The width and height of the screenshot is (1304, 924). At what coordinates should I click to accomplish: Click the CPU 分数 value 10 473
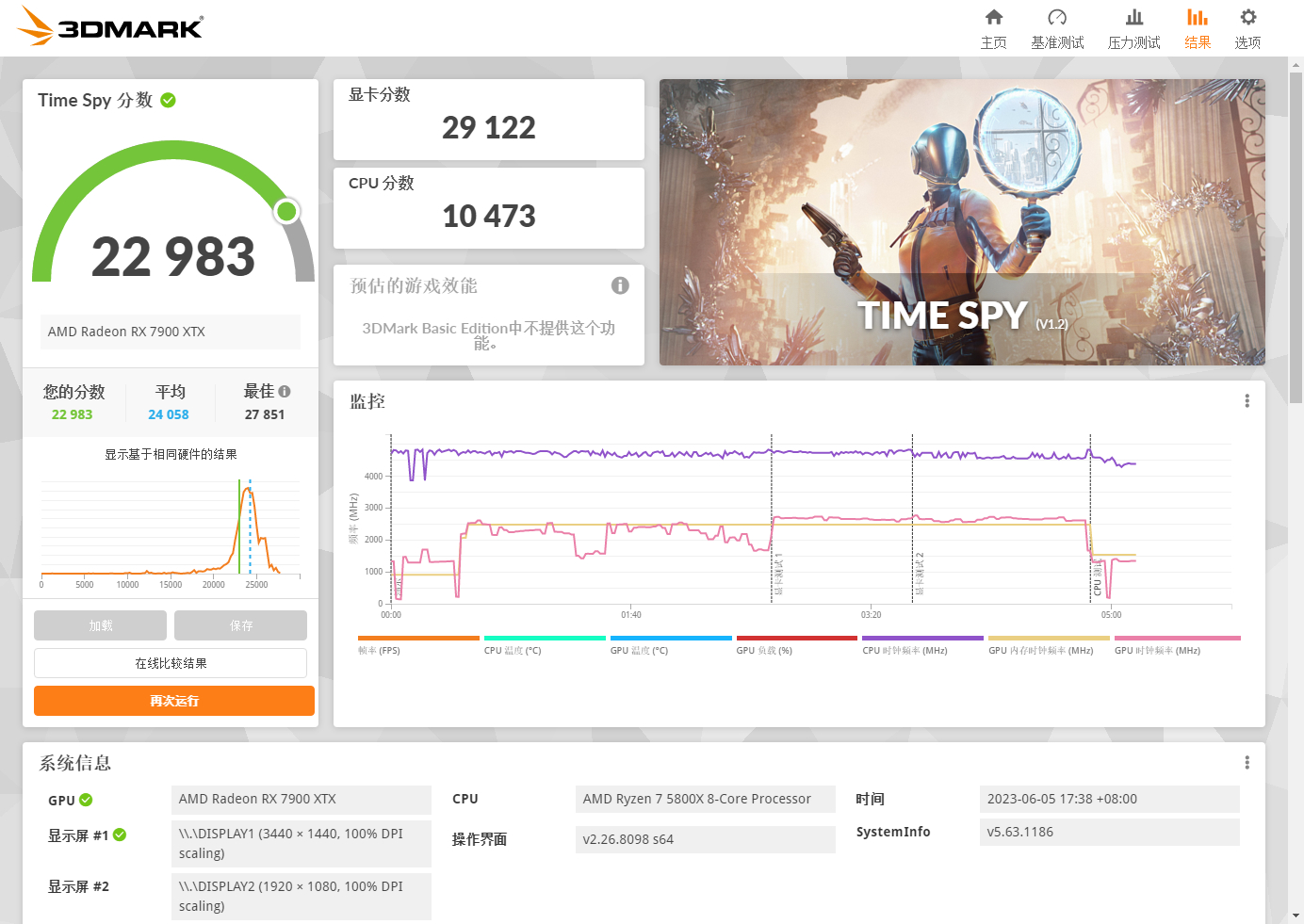click(489, 217)
